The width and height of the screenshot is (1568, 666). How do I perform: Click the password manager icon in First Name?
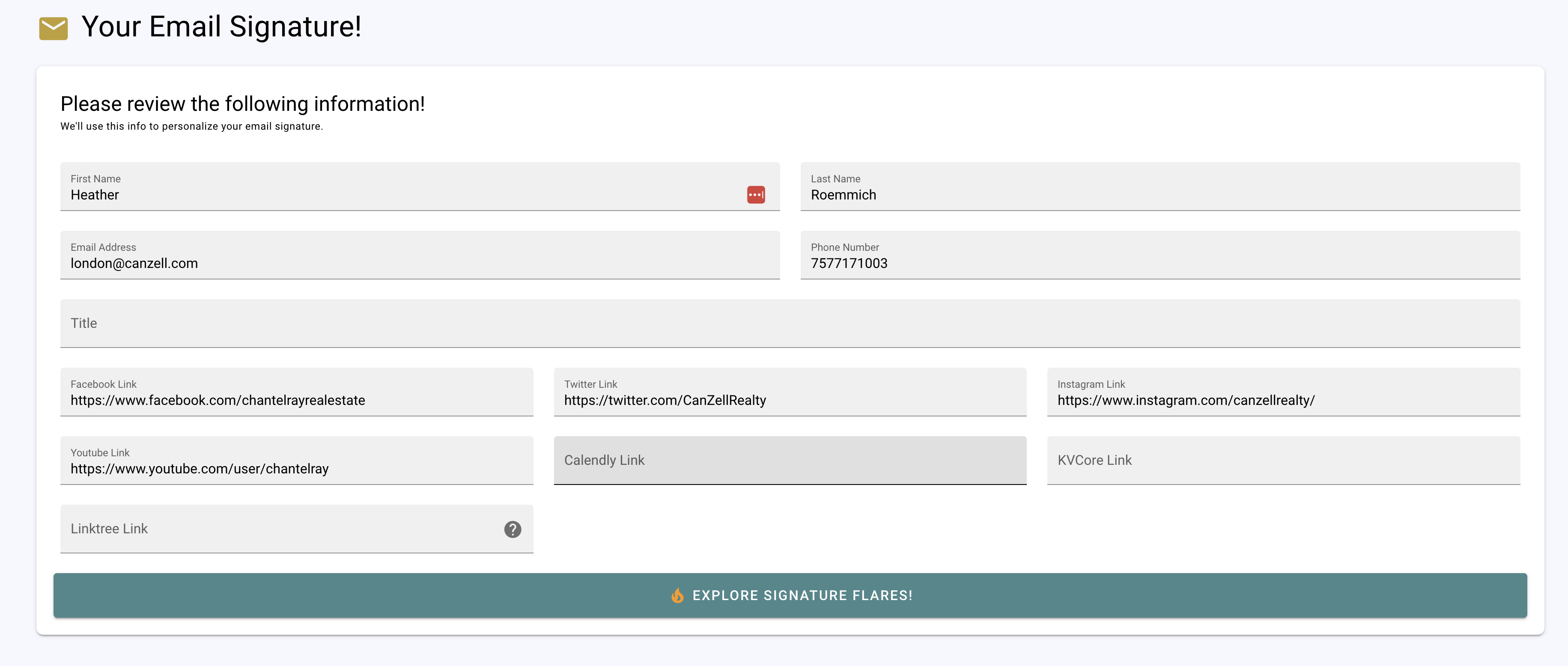(755, 195)
